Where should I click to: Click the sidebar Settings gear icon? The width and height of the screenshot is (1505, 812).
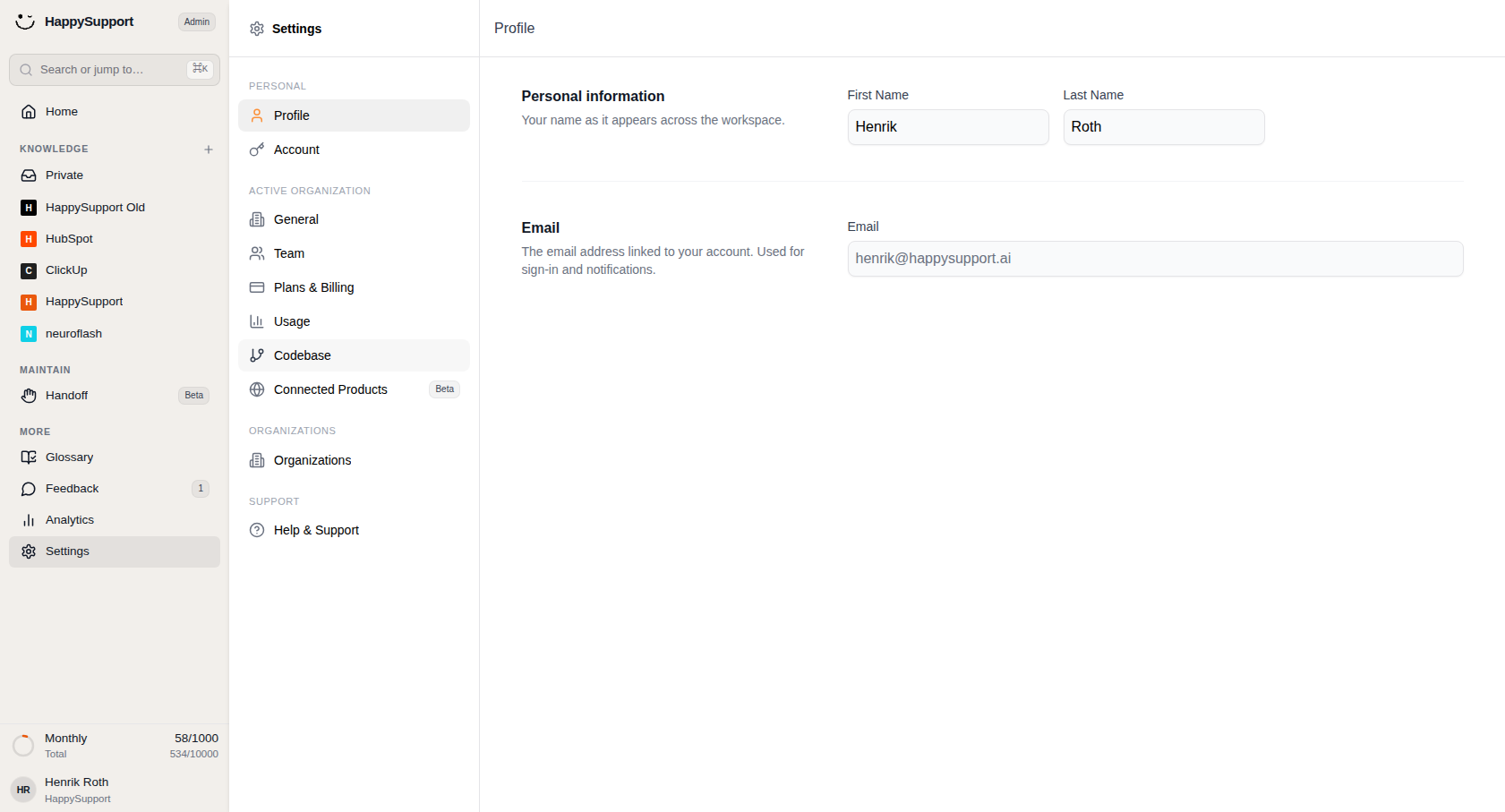click(x=29, y=551)
